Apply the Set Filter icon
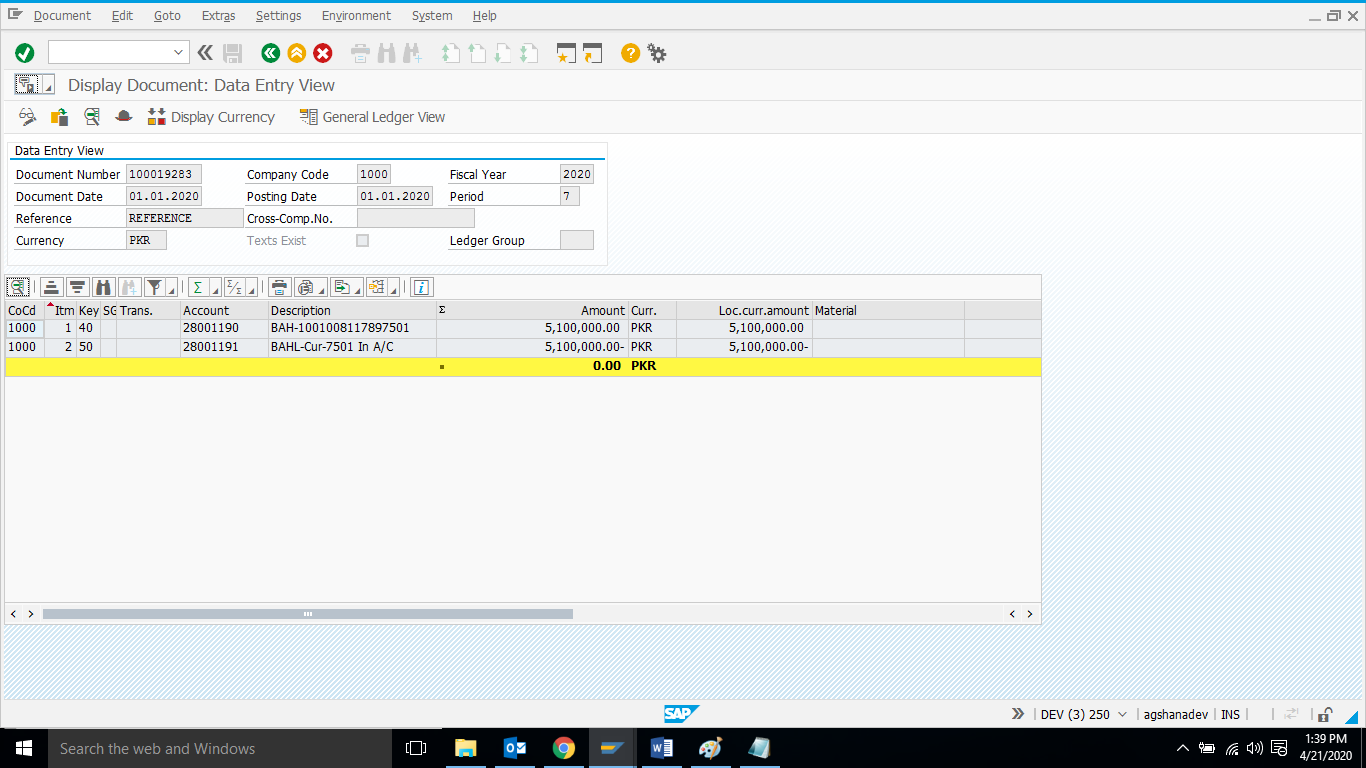The width and height of the screenshot is (1366, 768). tap(155, 287)
